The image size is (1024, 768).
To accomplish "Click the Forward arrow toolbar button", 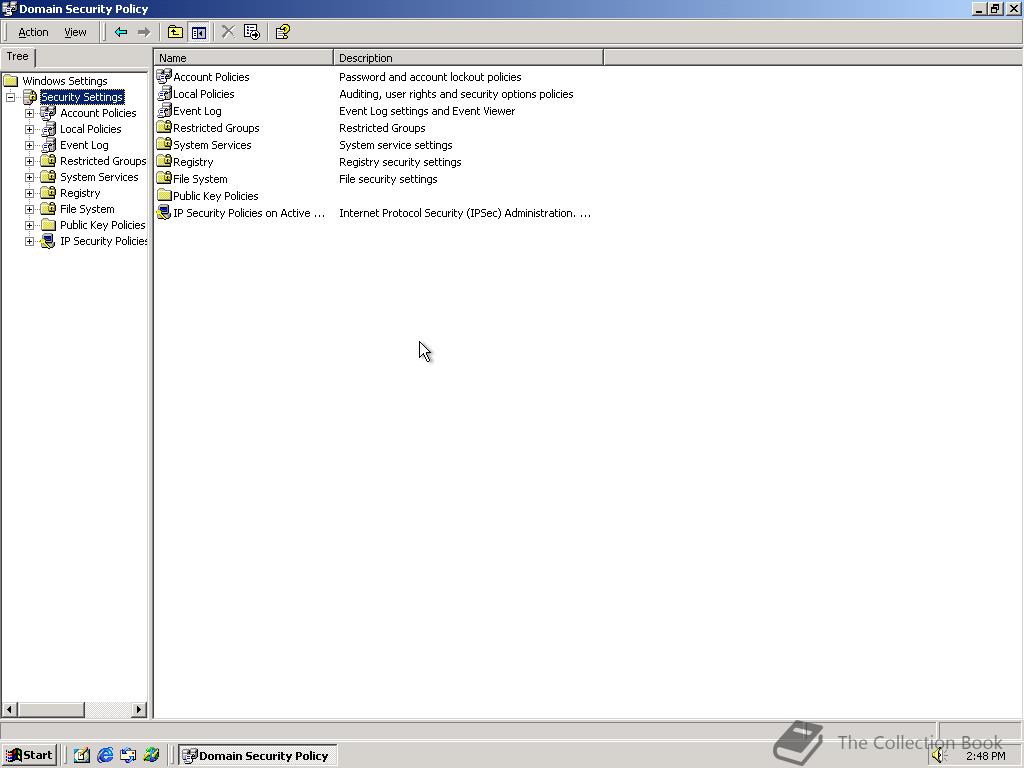I will pyautogui.click(x=144, y=32).
